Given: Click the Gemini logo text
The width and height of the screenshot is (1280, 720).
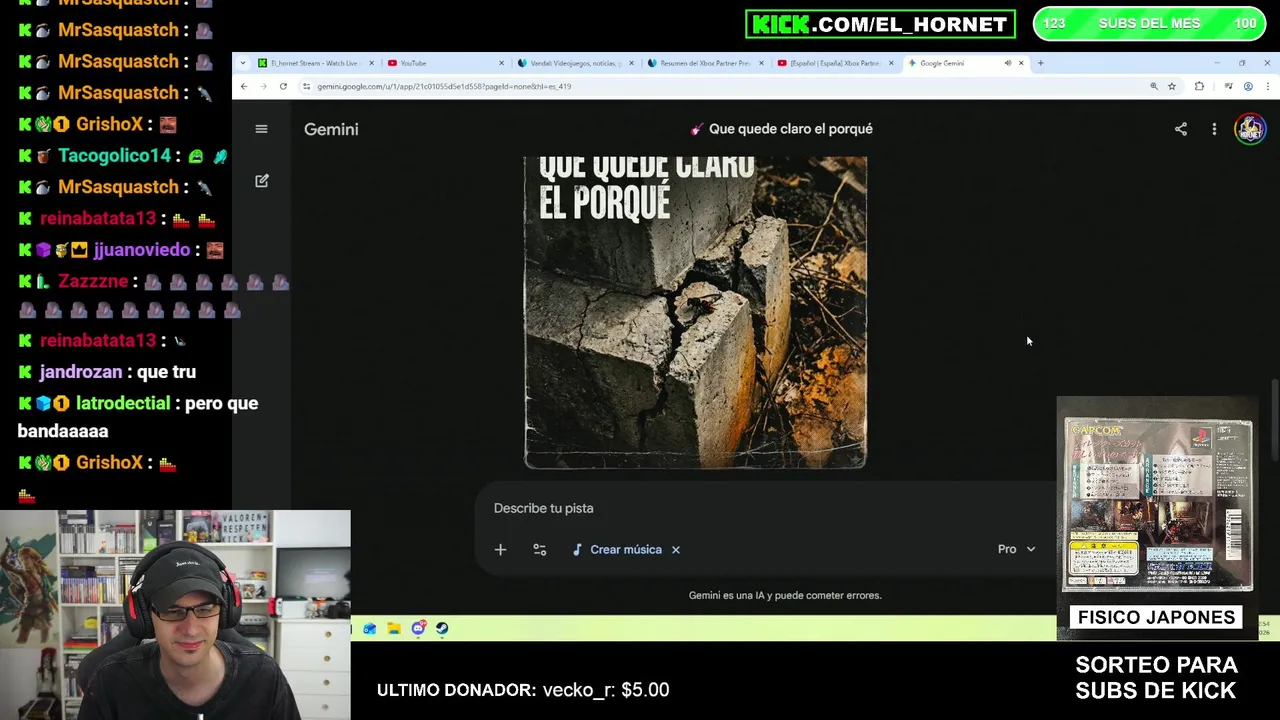Looking at the screenshot, I should click(331, 129).
